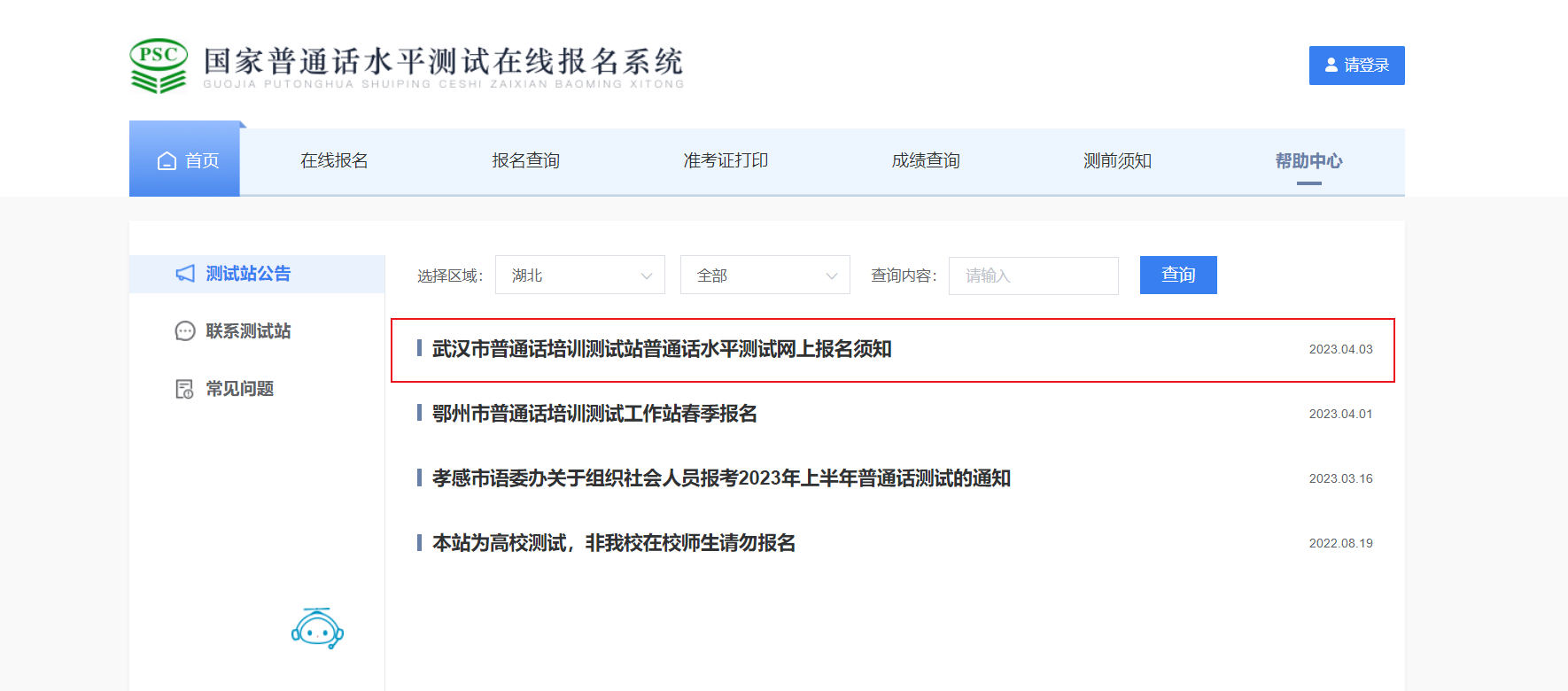Click the 选择区域 label
Image resolution: width=1568 pixels, height=691 pixels.
coord(450,276)
